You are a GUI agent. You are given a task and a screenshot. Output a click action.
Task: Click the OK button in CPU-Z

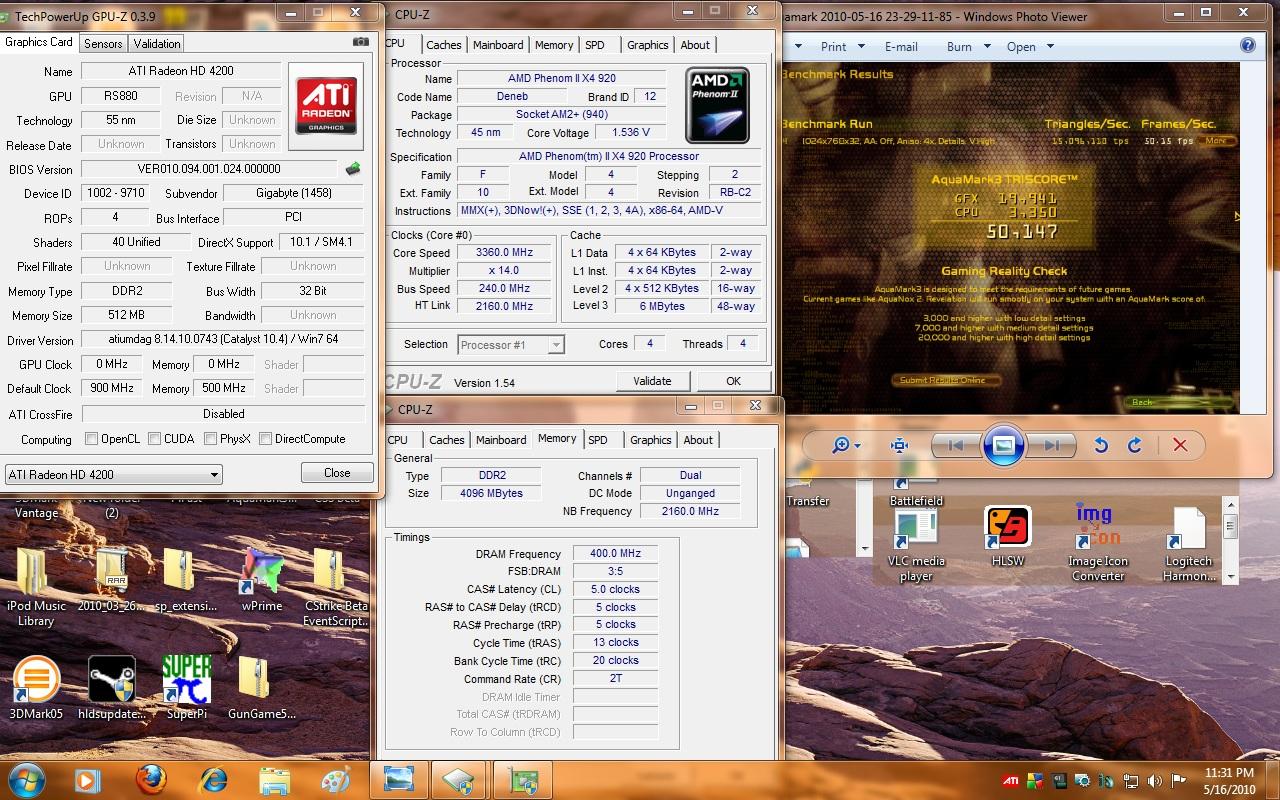tap(733, 381)
